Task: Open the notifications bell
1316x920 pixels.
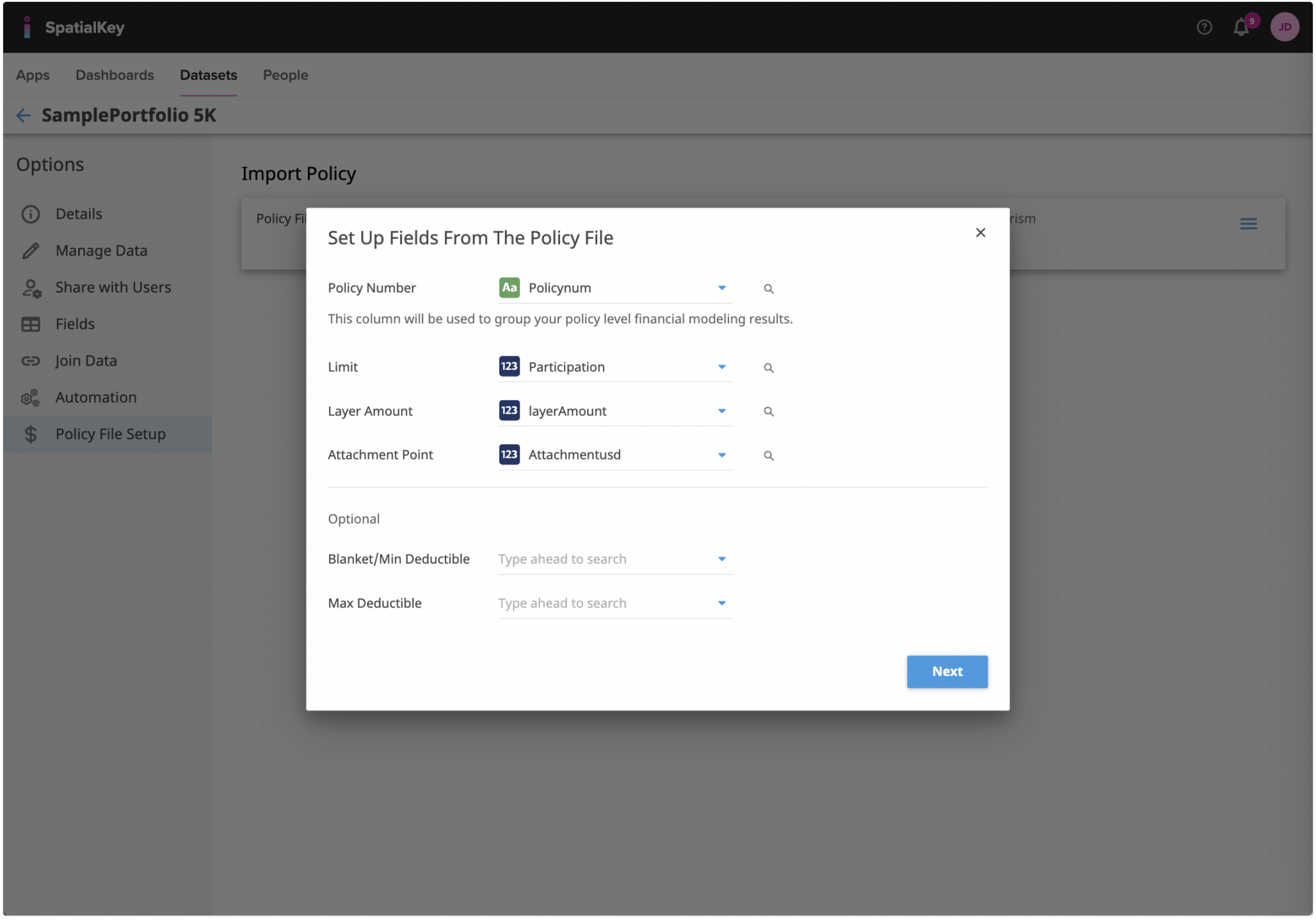Action: pos(1240,28)
